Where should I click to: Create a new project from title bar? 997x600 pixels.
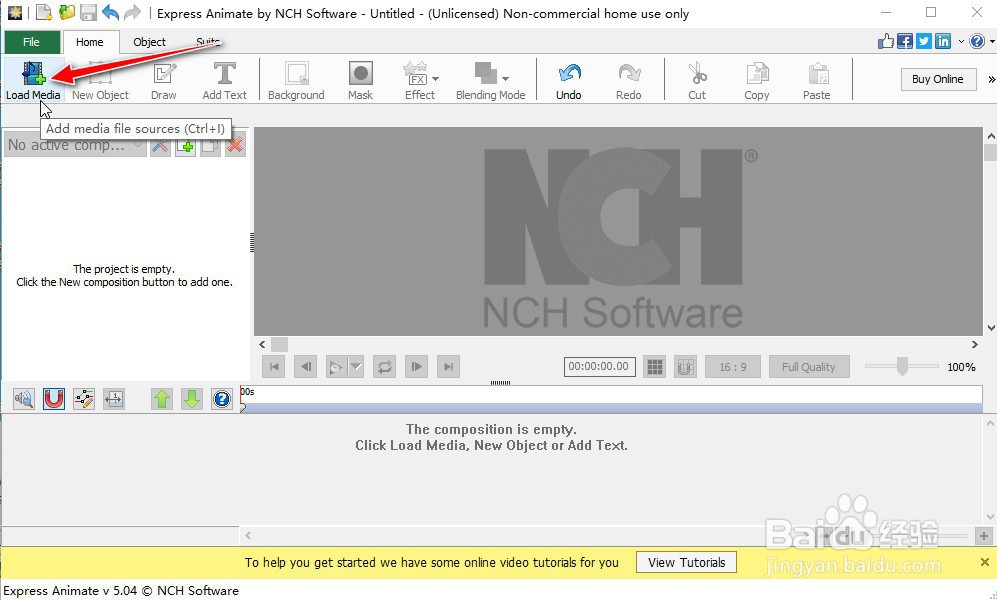click(x=44, y=13)
